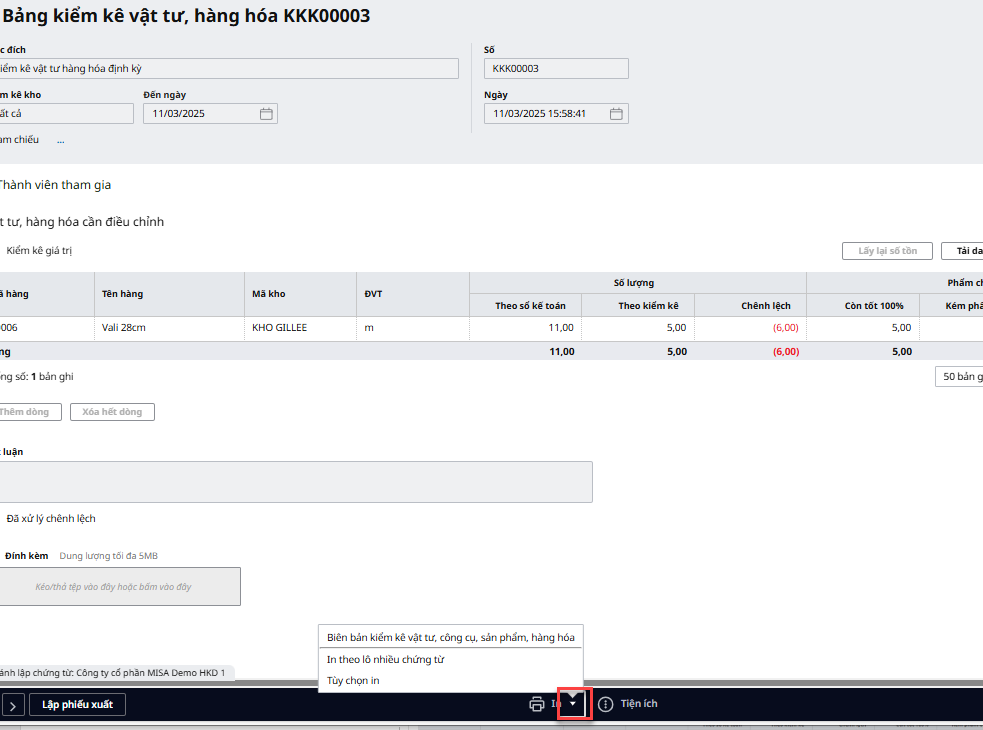Viewport: 983px width, 730px height.
Task: Click the reference ellipsis link
Action: 60,140
